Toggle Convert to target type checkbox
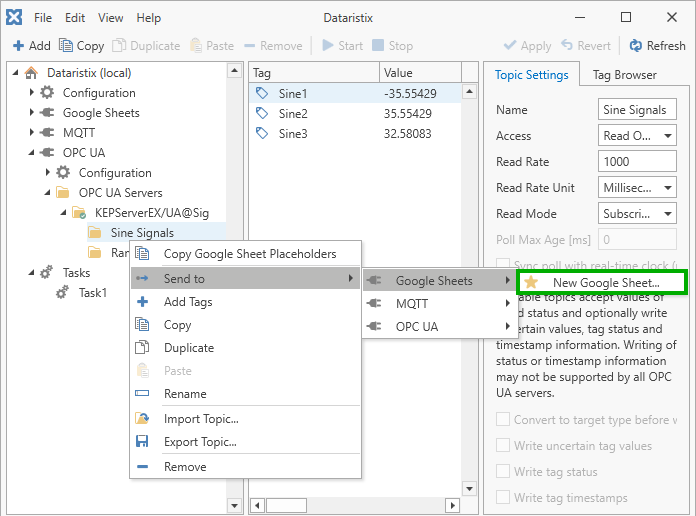Image resolution: width=696 pixels, height=516 pixels. 503,419
